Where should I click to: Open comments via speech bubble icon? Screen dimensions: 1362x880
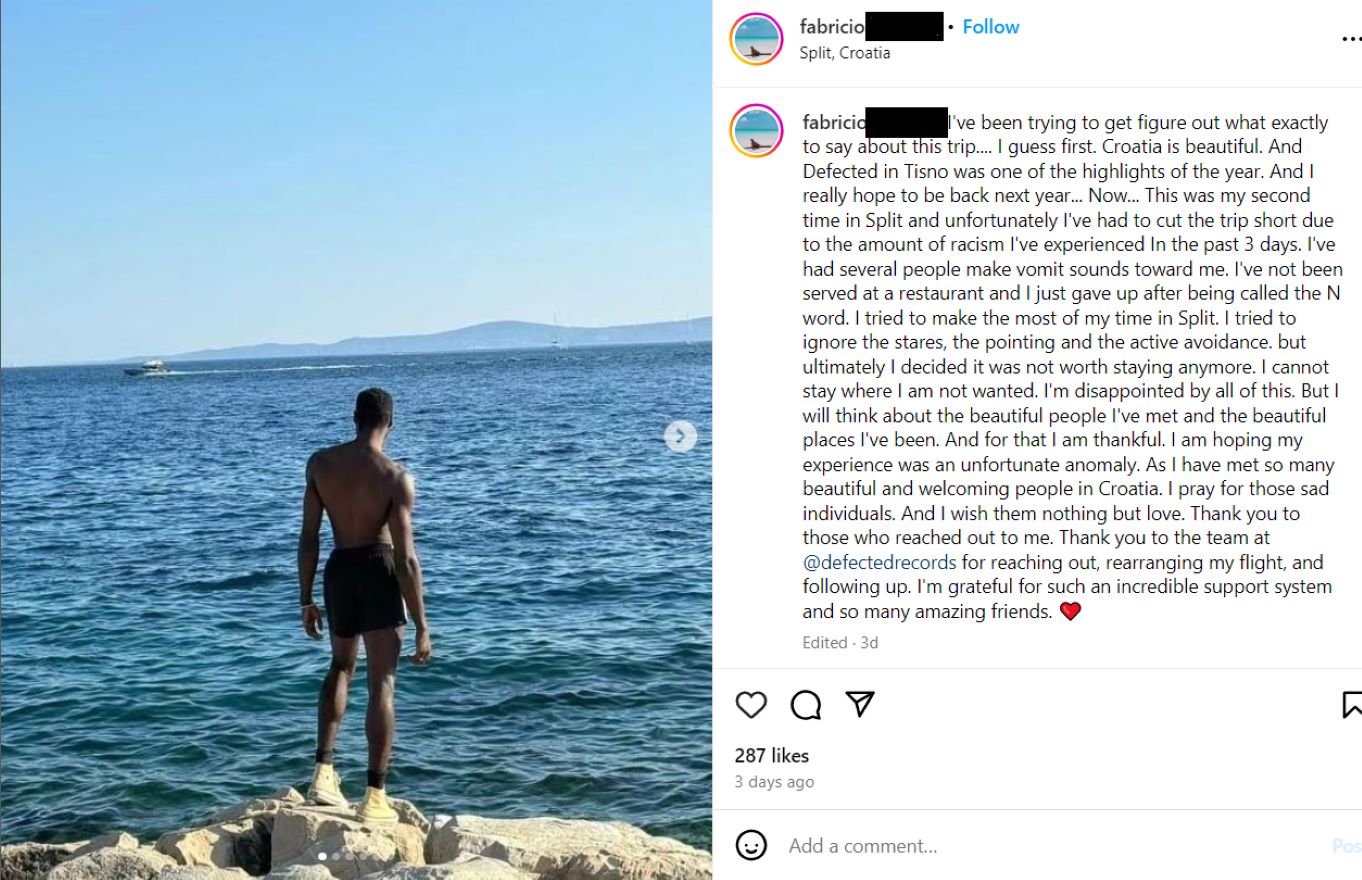[806, 705]
